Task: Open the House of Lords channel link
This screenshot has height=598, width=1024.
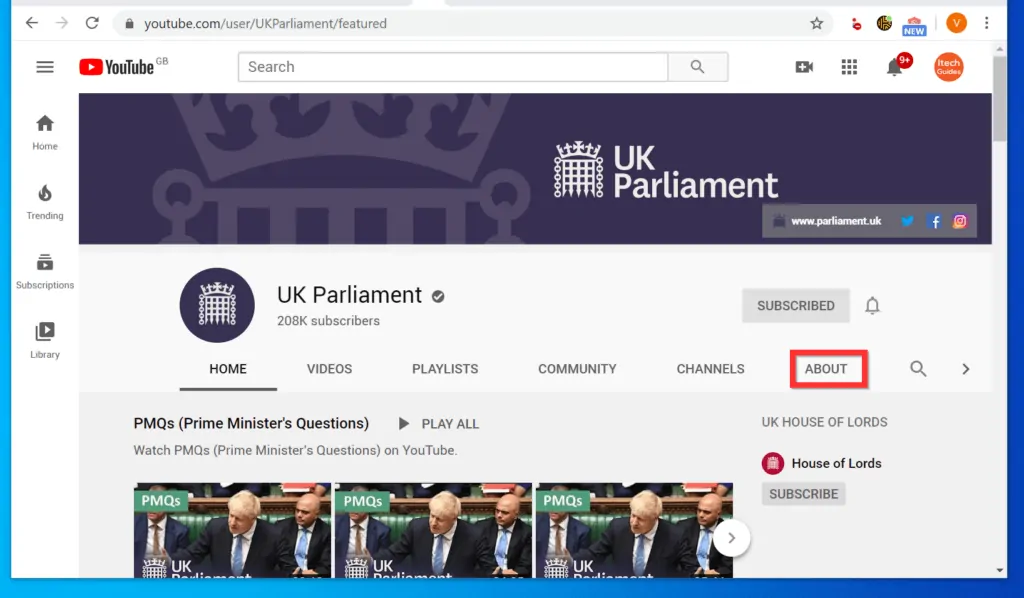Action: (x=837, y=464)
